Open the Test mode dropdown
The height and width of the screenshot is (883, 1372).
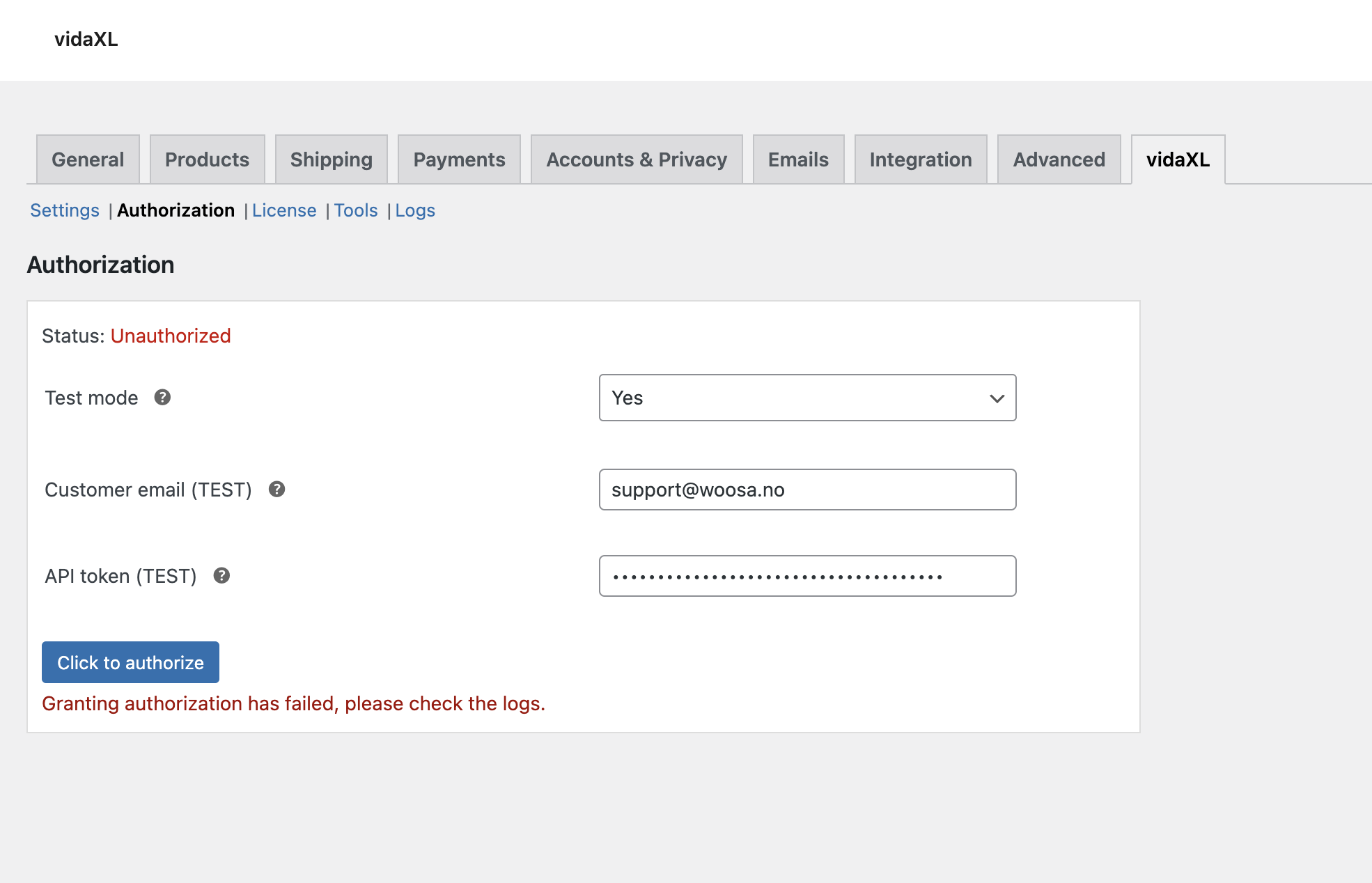point(806,398)
